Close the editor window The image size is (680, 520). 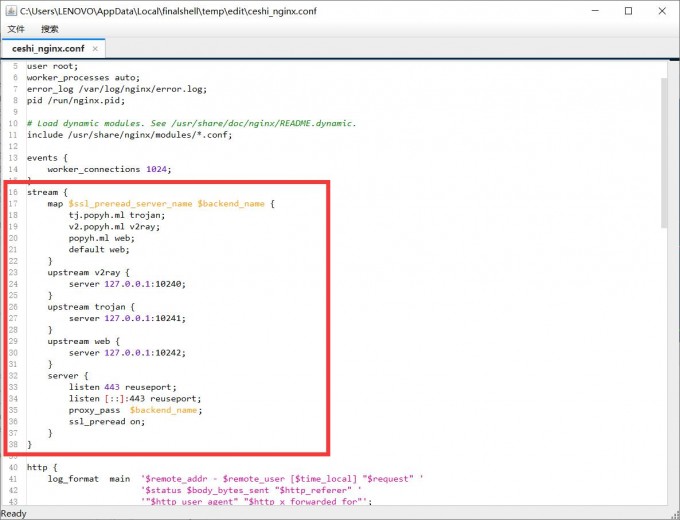point(662,11)
